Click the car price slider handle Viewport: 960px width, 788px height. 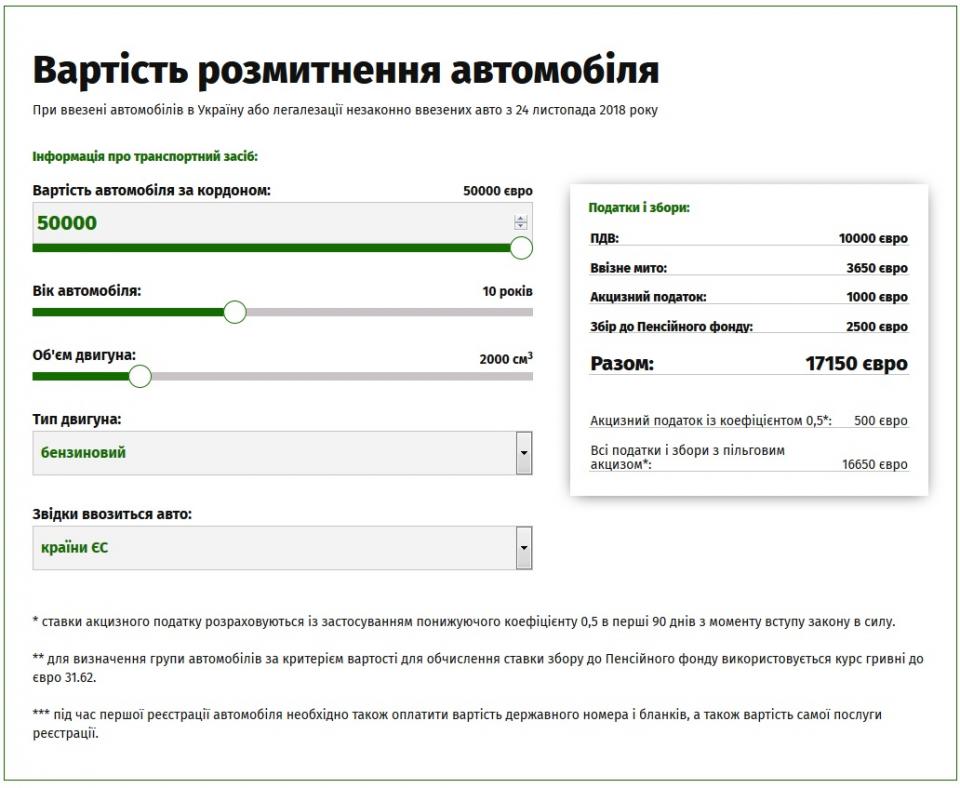pos(521,248)
